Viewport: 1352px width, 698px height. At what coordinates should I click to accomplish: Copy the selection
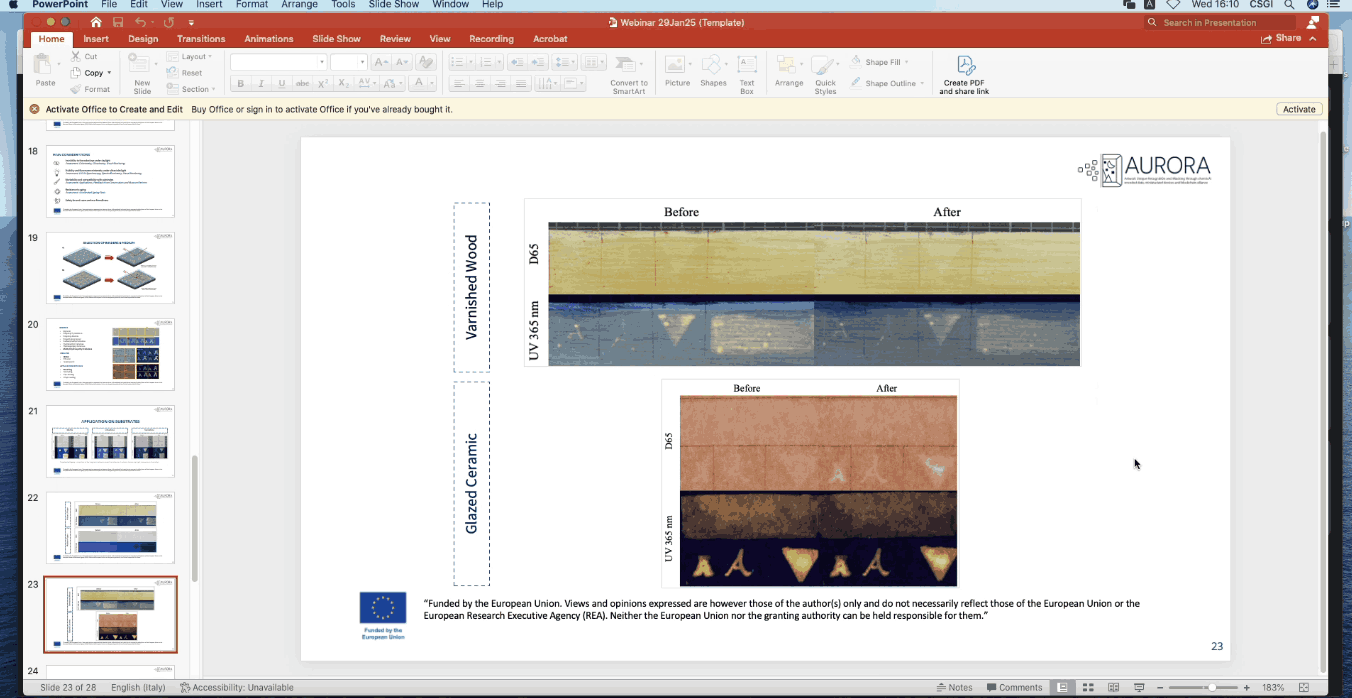88,73
